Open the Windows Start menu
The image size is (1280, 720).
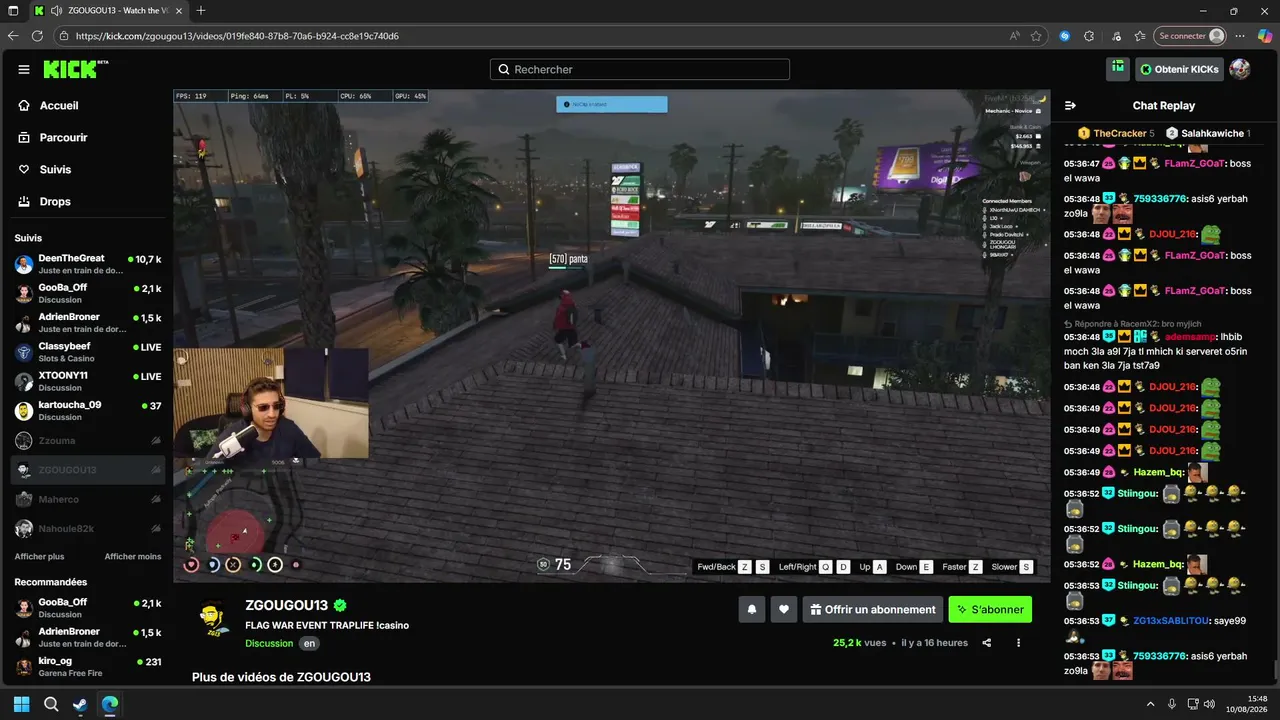point(21,704)
